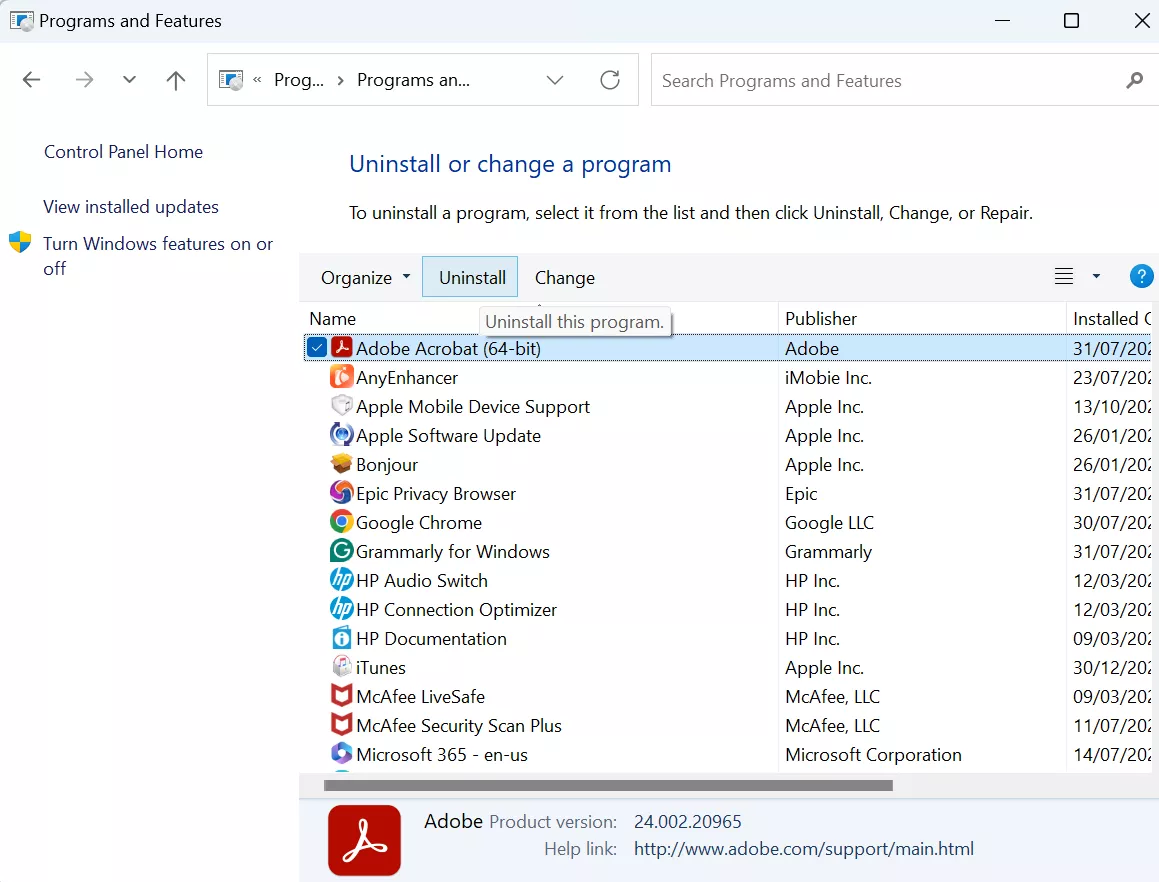This screenshot has width=1159, height=882.
Task: Expand the address bar dropdown chevron
Action: [x=555, y=80]
